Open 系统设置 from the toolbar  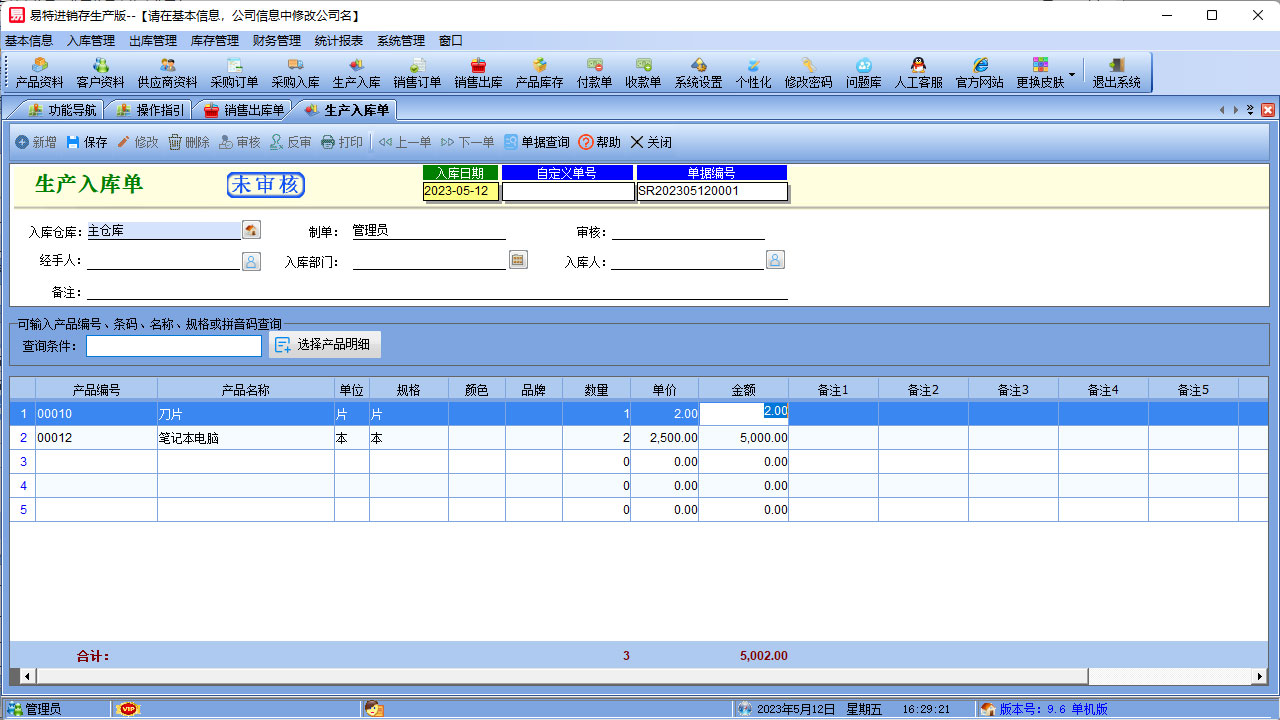click(698, 73)
